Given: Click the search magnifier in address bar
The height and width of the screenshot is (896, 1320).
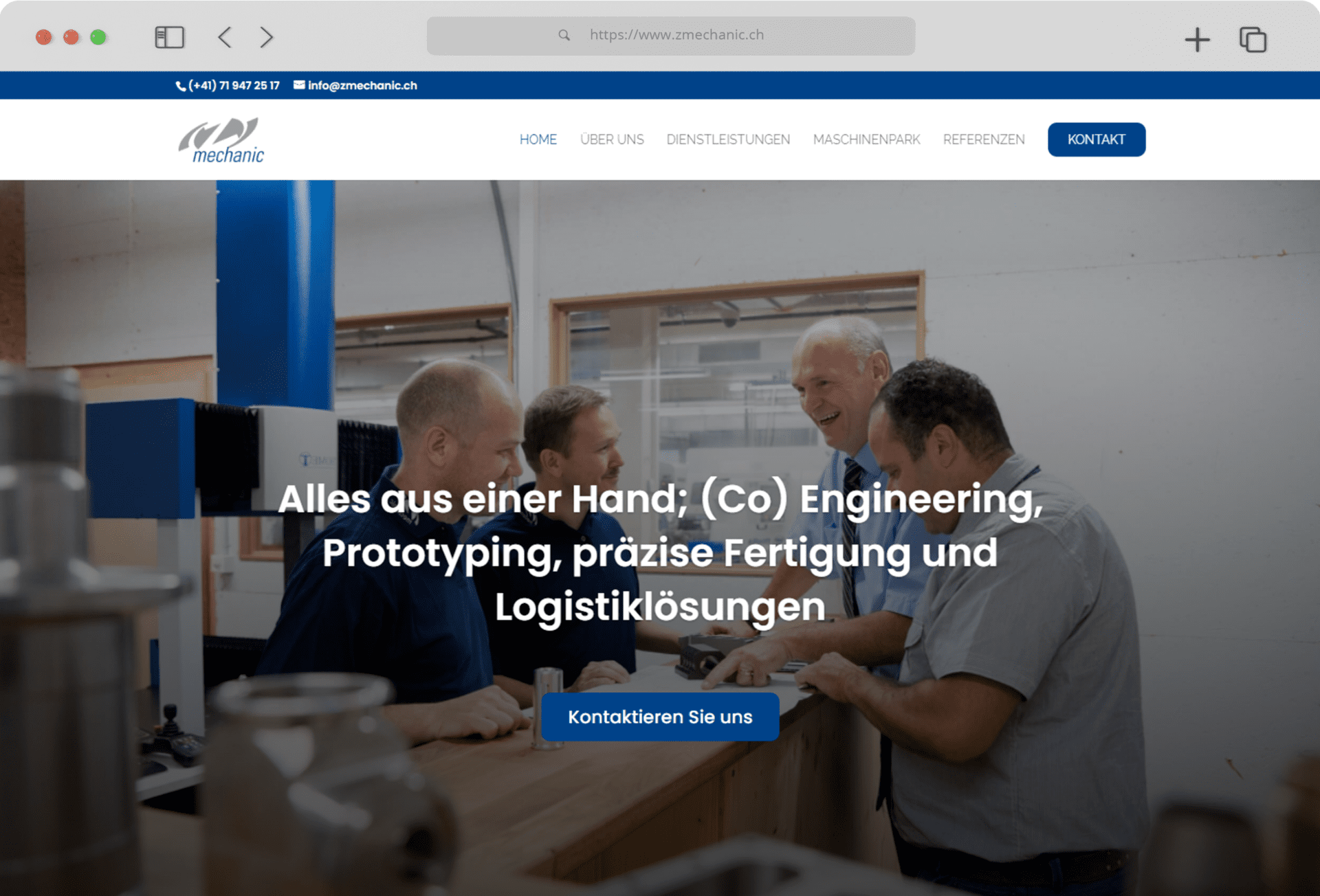Looking at the screenshot, I should (564, 35).
